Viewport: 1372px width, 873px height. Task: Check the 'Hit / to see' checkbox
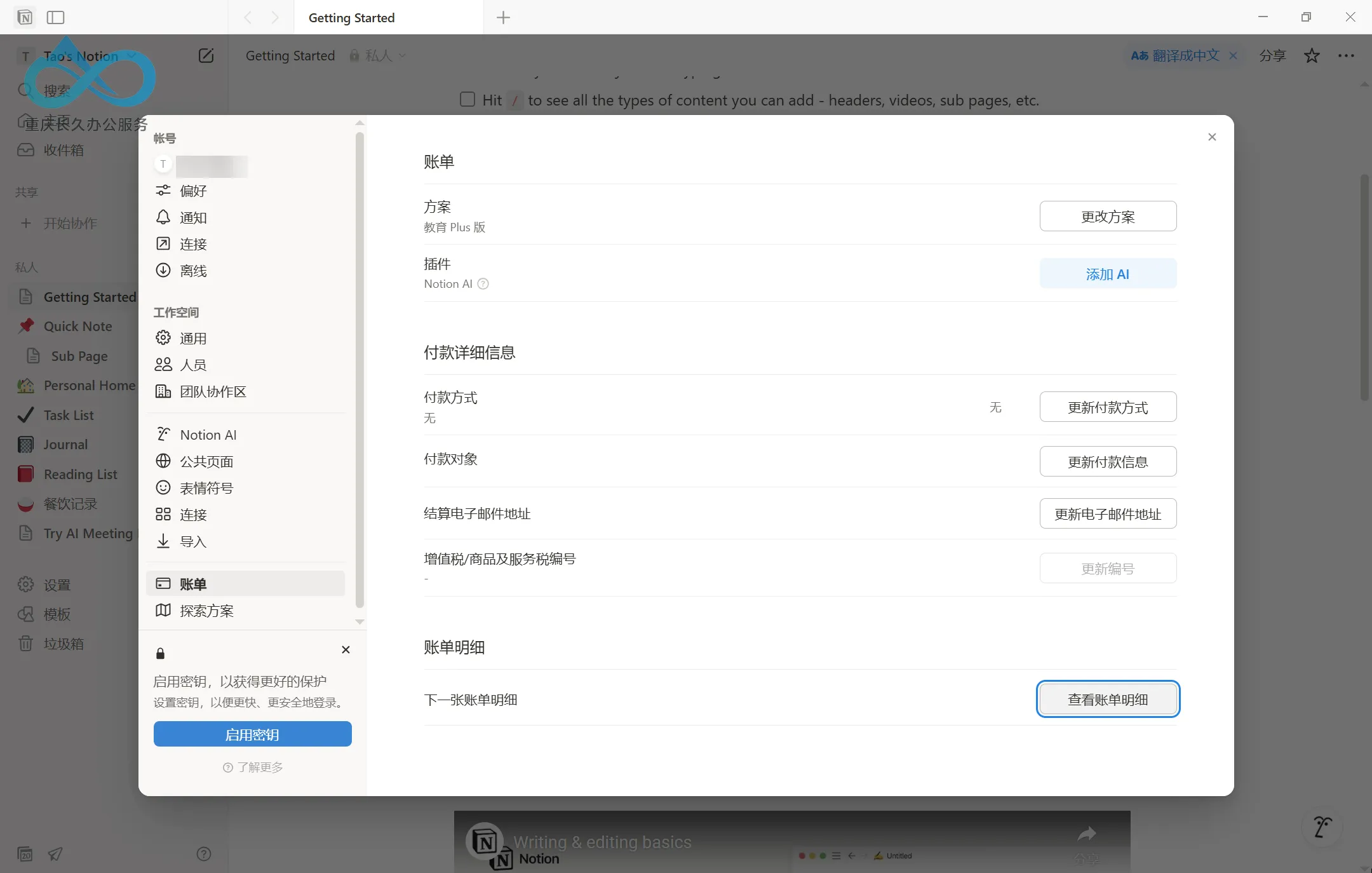click(467, 100)
